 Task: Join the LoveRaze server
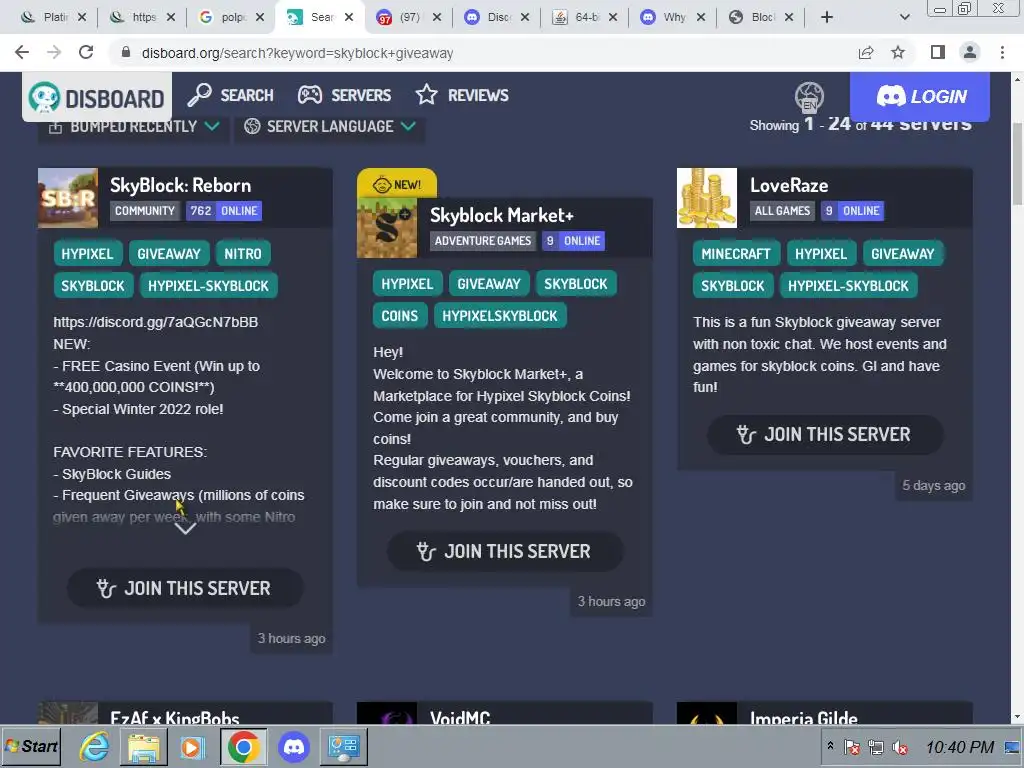coord(825,435)
